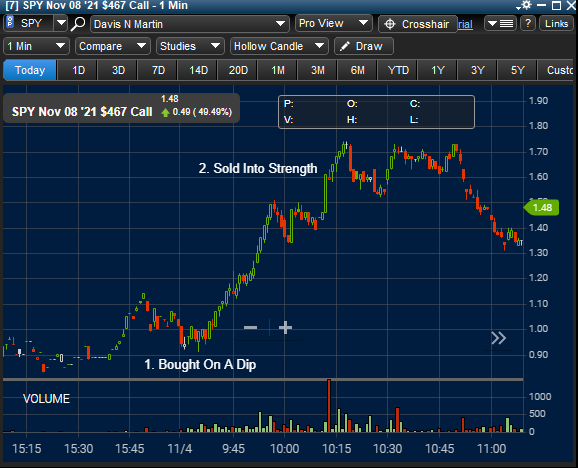
Task: Select the 1M range tab
Action: [278, 70]
